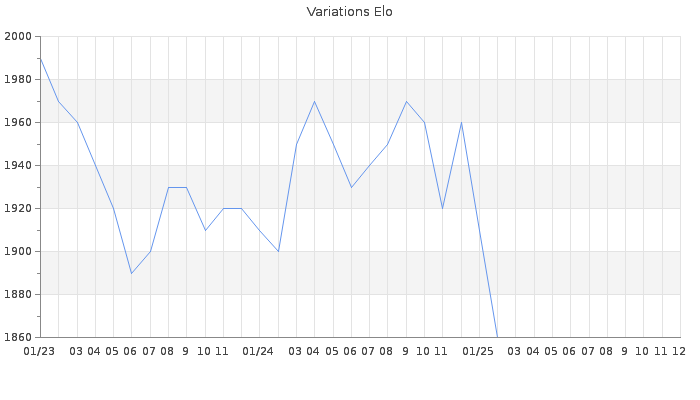
Task: Click the 1940 y-axis label
Action: 18,166
